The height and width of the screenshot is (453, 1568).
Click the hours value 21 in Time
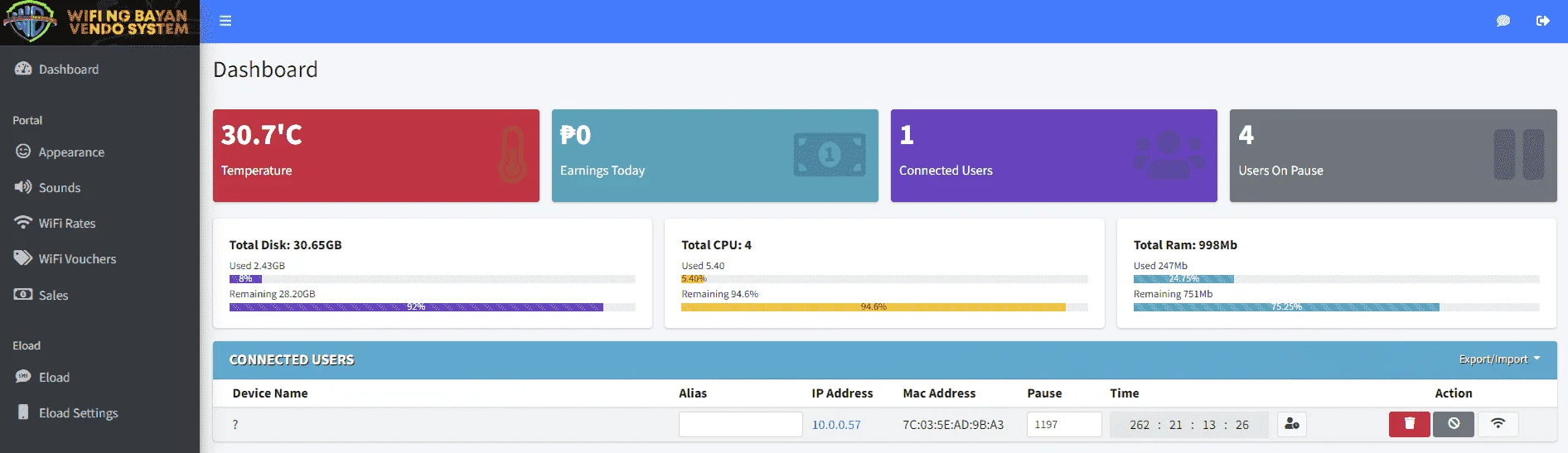pos(1175,425)
